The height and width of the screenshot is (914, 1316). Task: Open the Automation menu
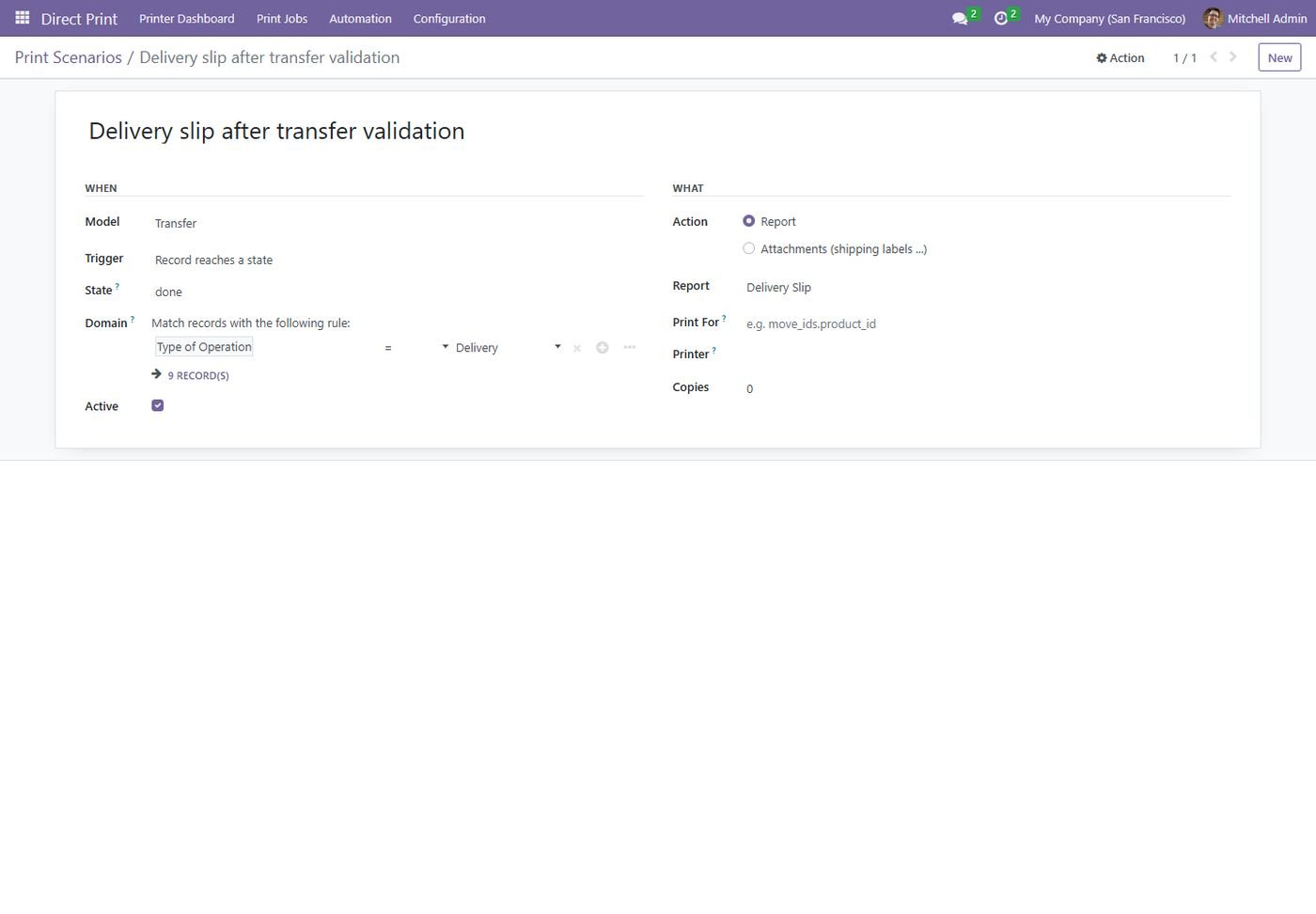[360, 19]
